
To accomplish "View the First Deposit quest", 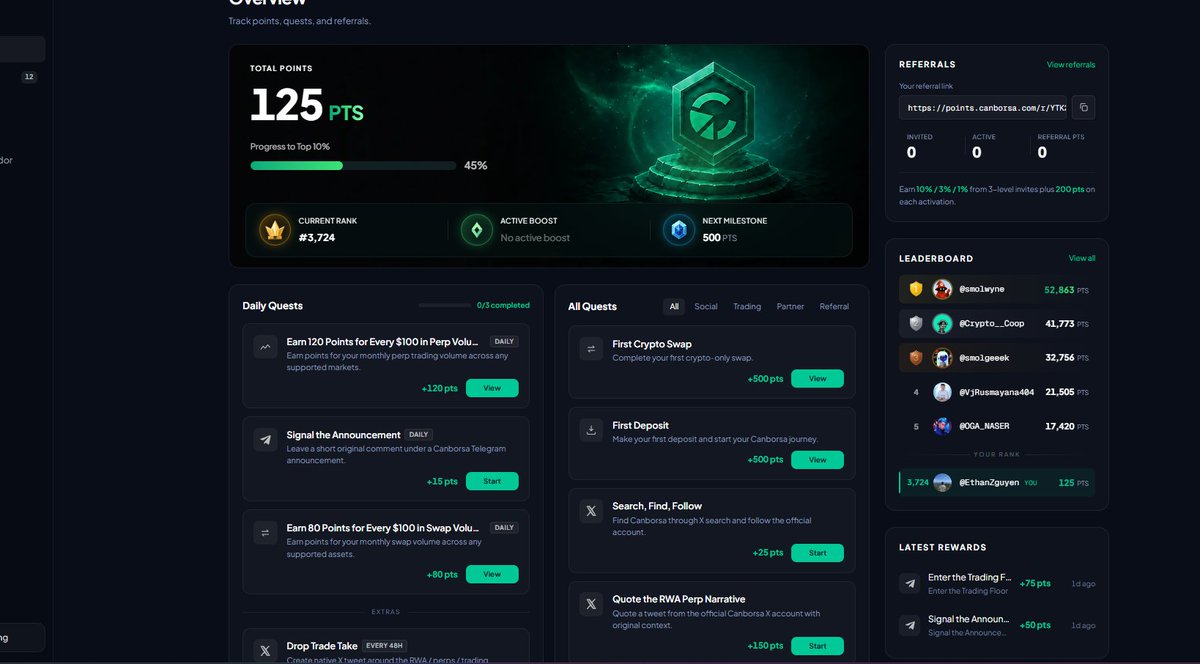I will coord(817,460).
